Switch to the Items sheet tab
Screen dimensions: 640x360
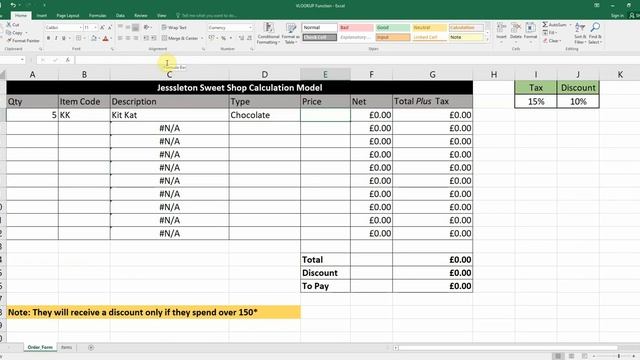[67, 347]
